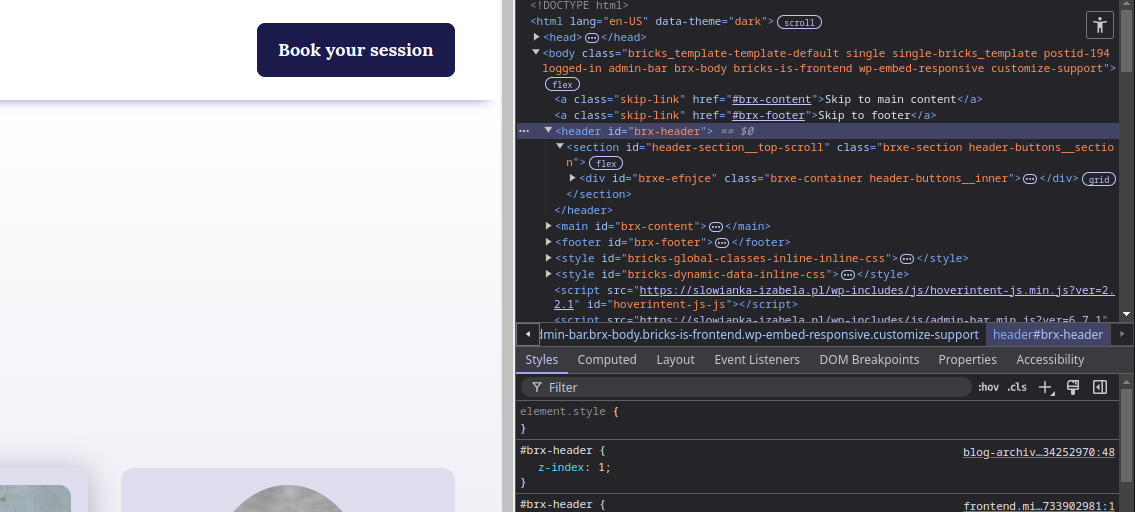Expand the div brxe-efnjce node
The width and height of the screenshot is (1135, 512).
pos(573,177)
